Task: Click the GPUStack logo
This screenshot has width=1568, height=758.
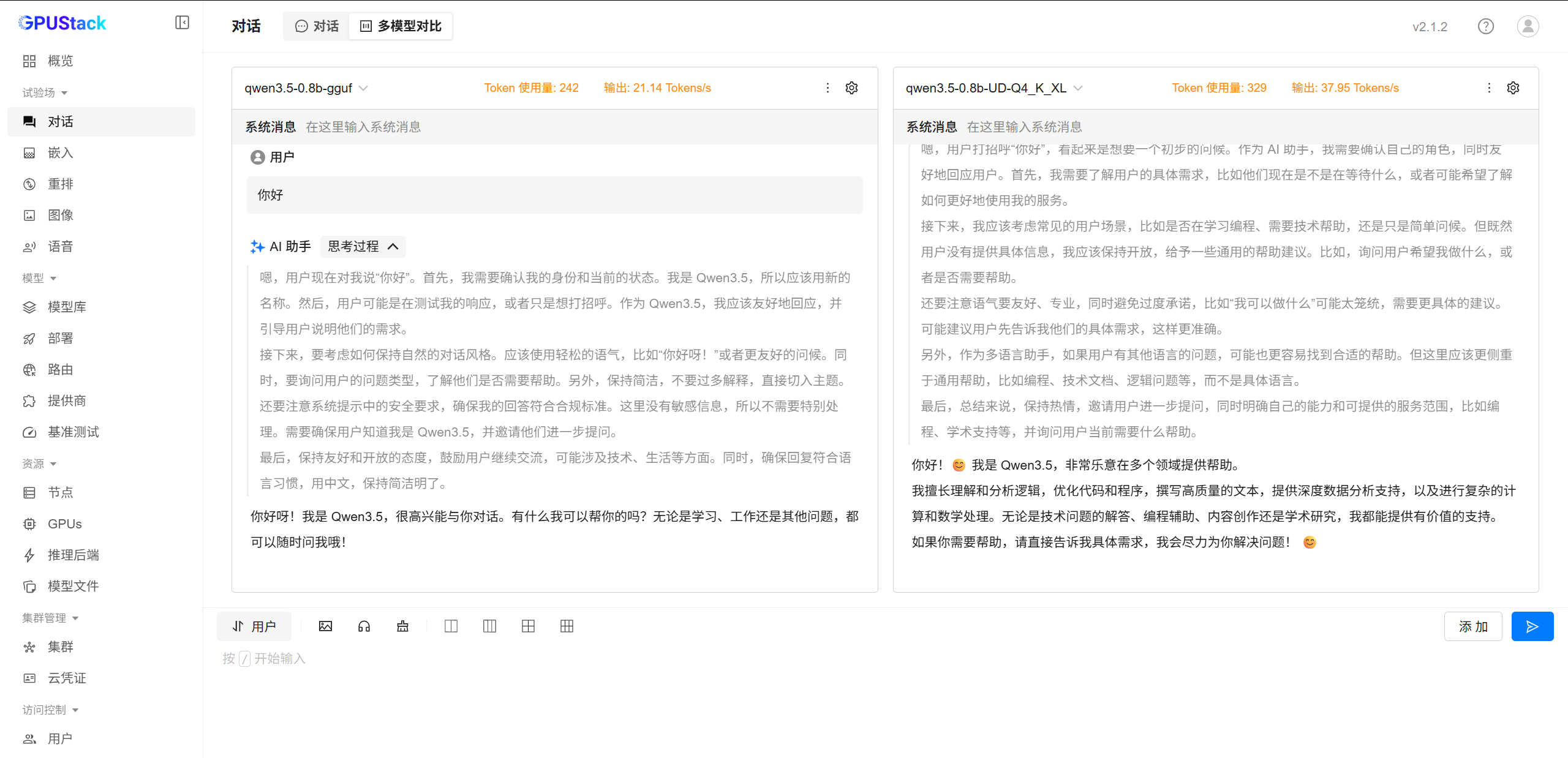Action: tap(62, 23)
